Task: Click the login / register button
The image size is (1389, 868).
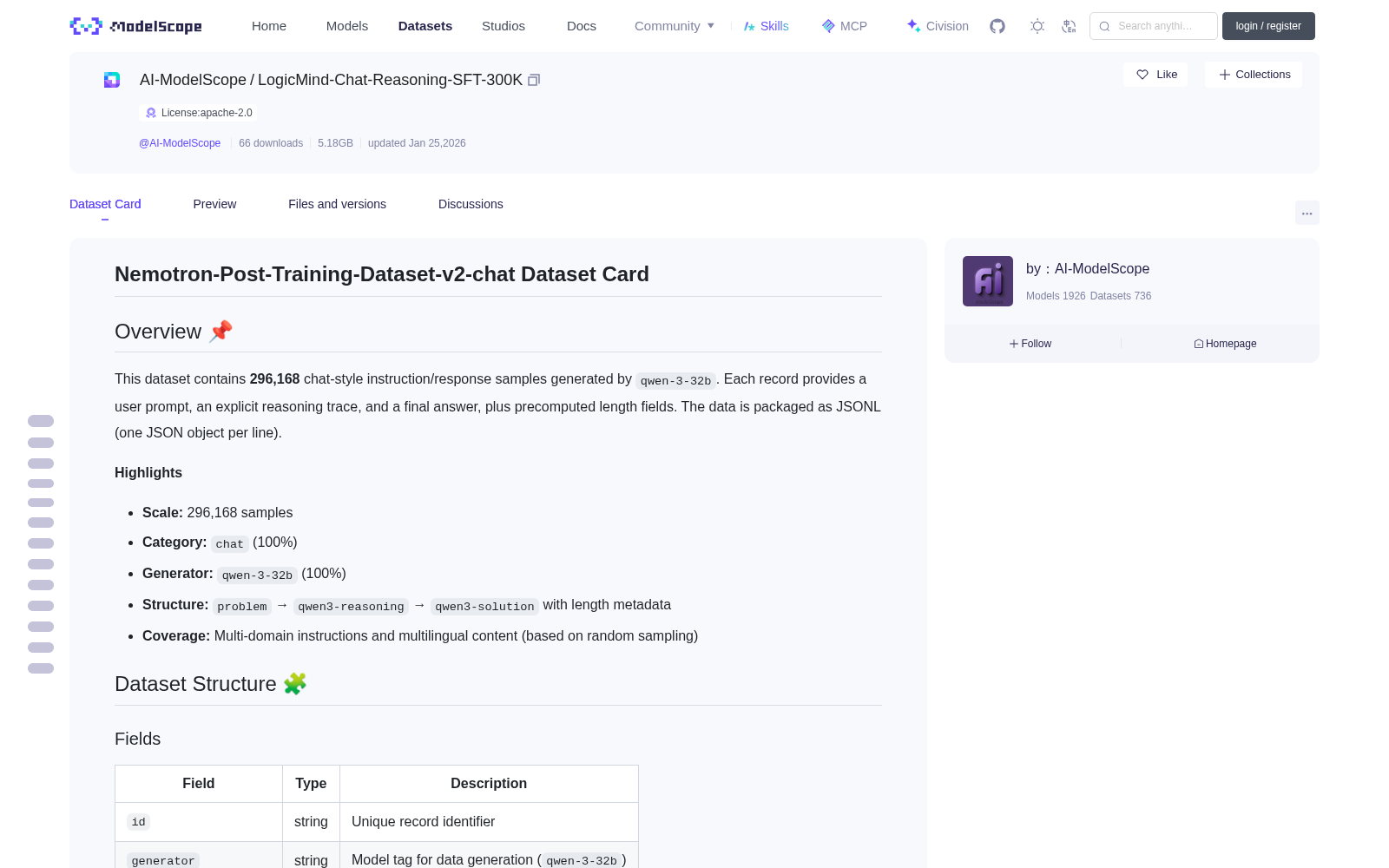Action: point(1268,26)
